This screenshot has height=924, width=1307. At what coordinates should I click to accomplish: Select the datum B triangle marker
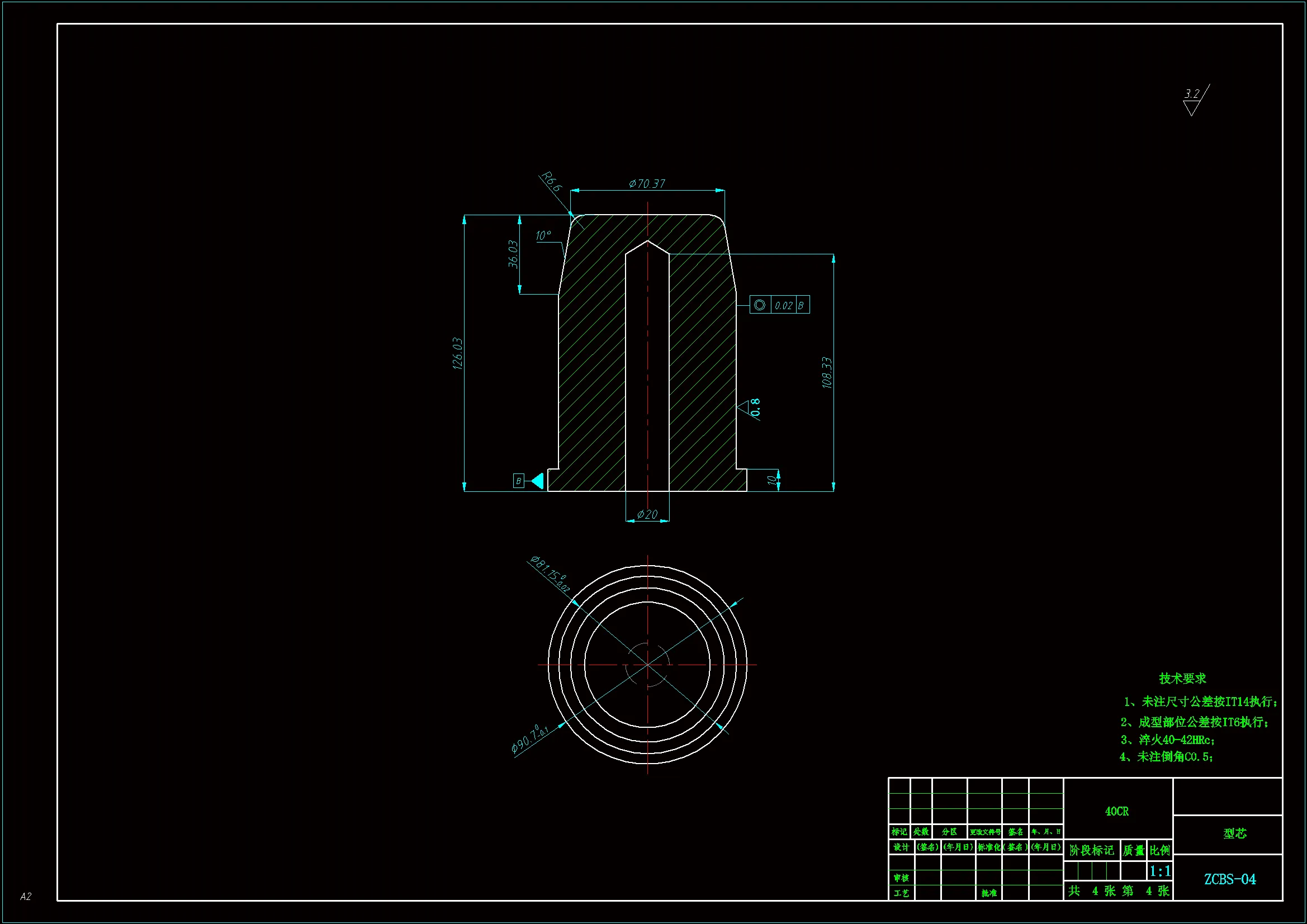[x=537, y=481]
